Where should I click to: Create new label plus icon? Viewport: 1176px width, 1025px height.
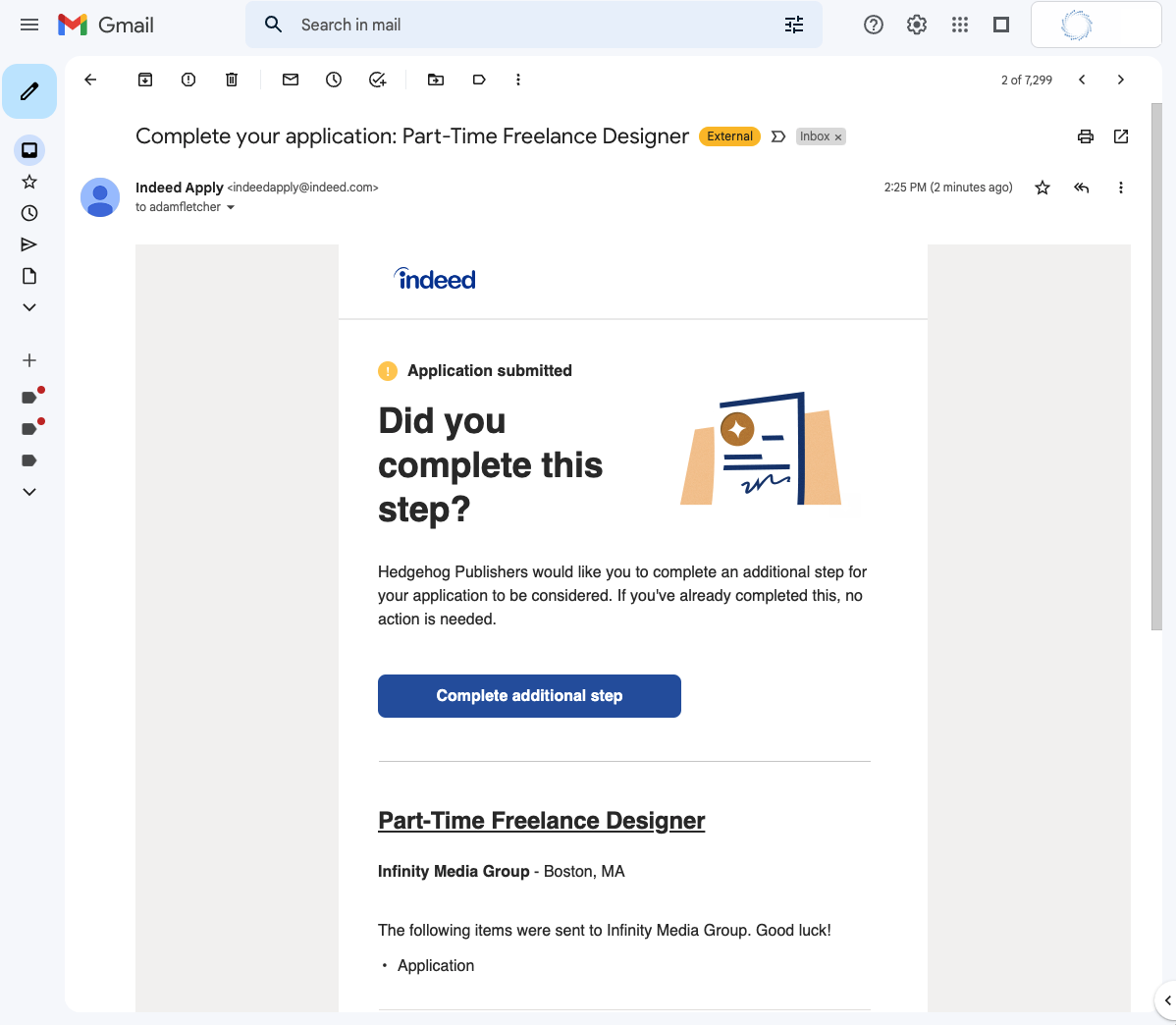click(x=29, y=360)
